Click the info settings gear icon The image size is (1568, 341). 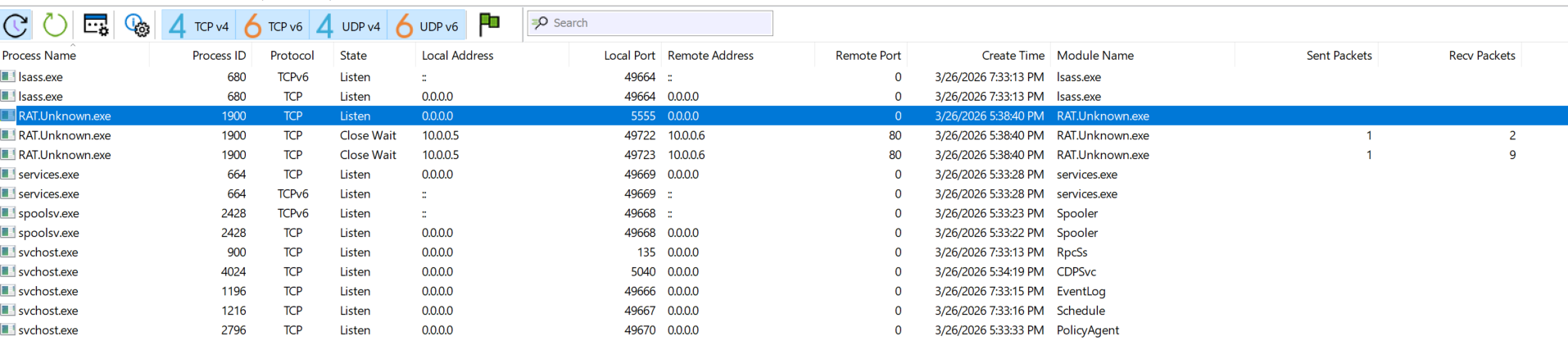137,25
